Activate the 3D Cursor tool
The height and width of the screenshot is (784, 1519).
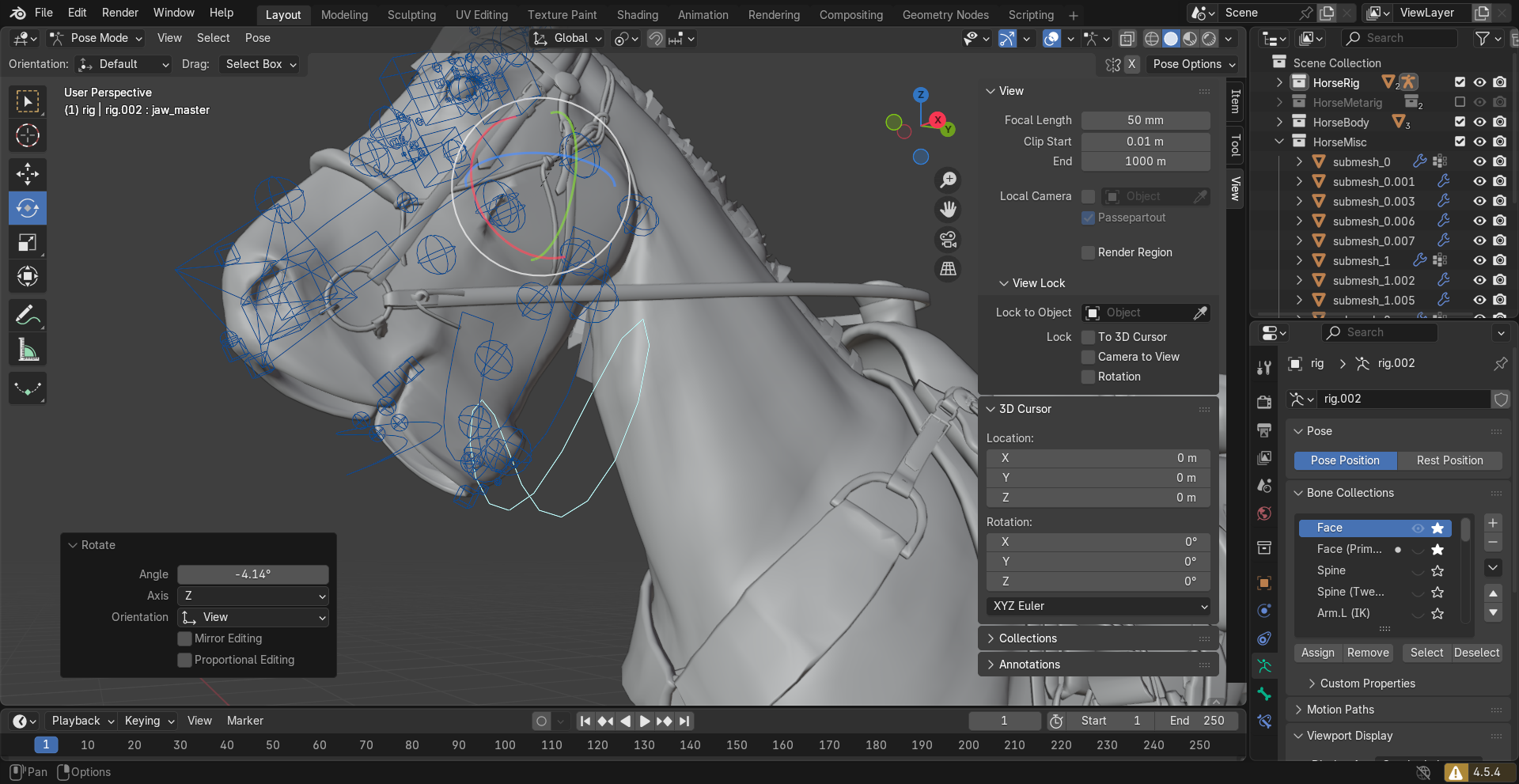[28, 136]
